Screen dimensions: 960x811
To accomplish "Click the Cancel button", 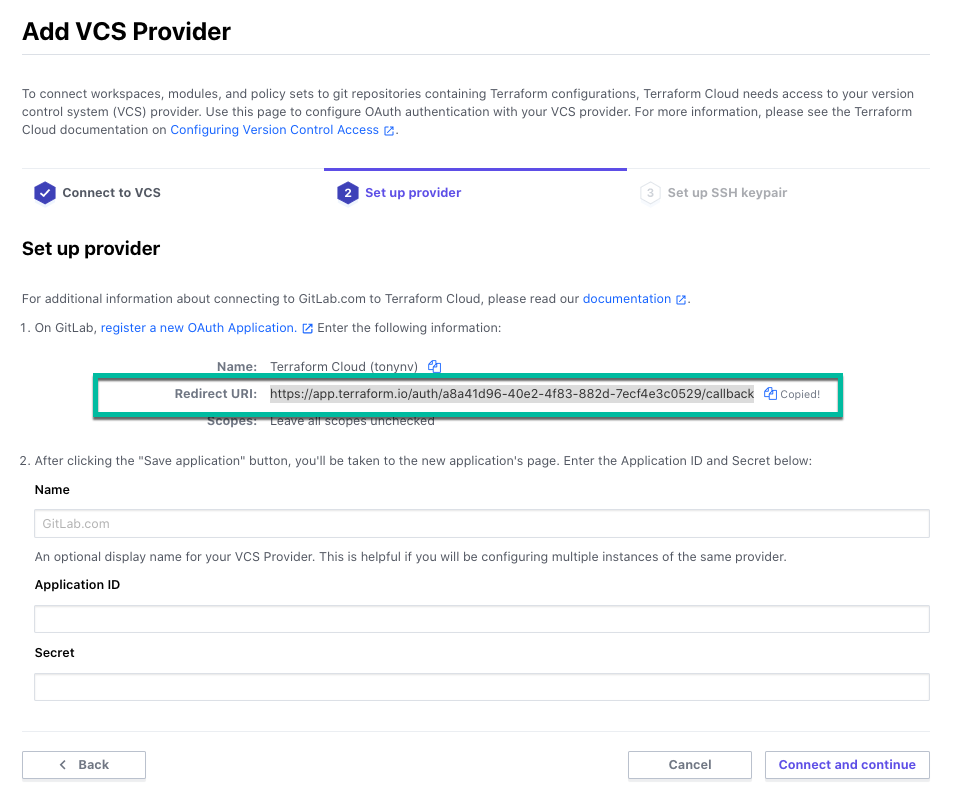I will (689, 764).
